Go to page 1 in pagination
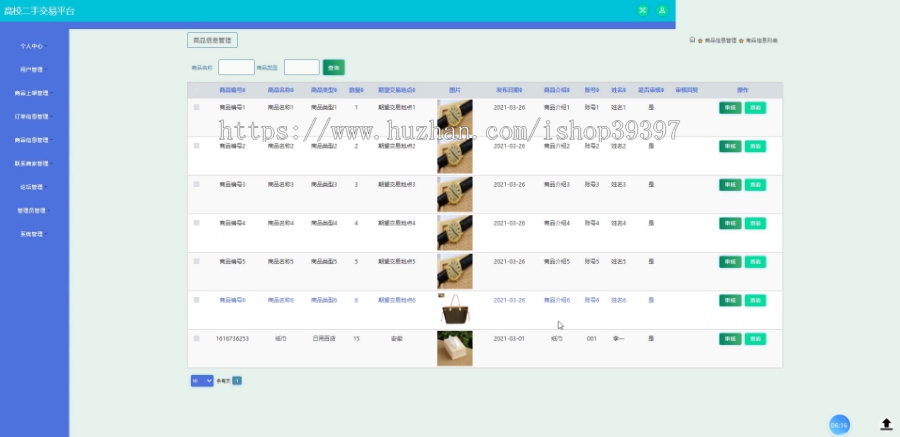The image size is (900, 437). click(237, 380)
